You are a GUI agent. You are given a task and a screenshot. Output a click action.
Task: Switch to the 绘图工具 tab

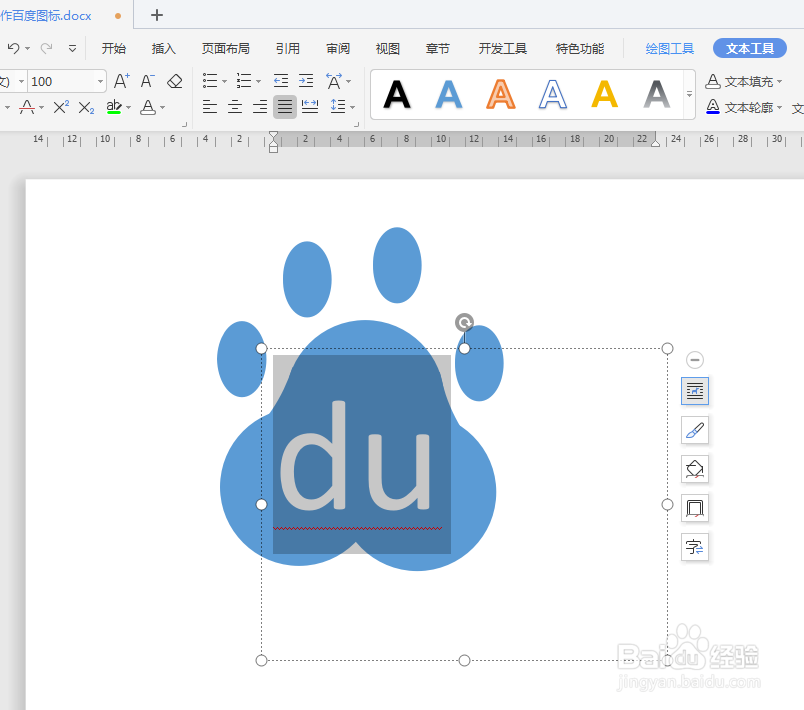tap(670, 49)
